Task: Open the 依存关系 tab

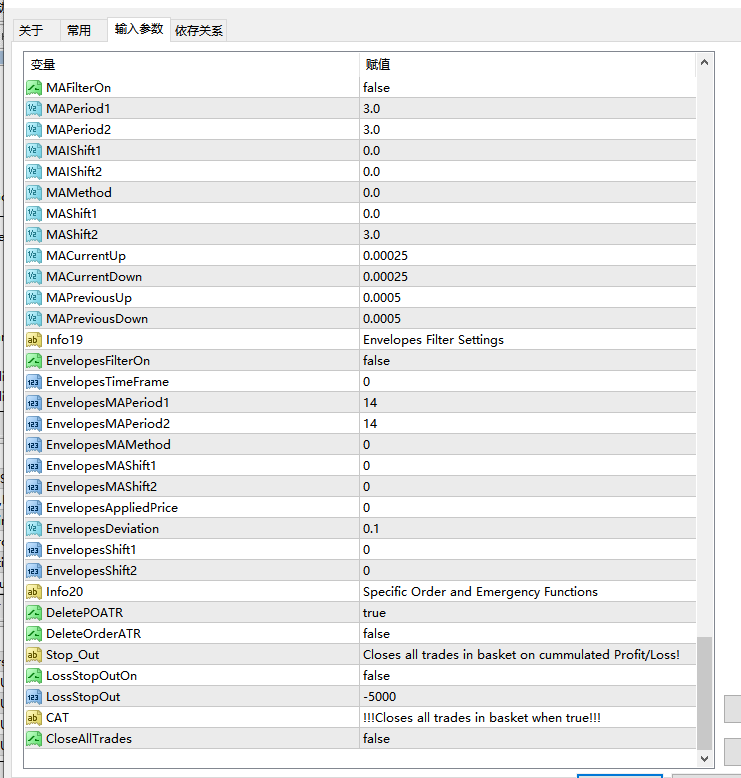Action: tap(199, 31)
